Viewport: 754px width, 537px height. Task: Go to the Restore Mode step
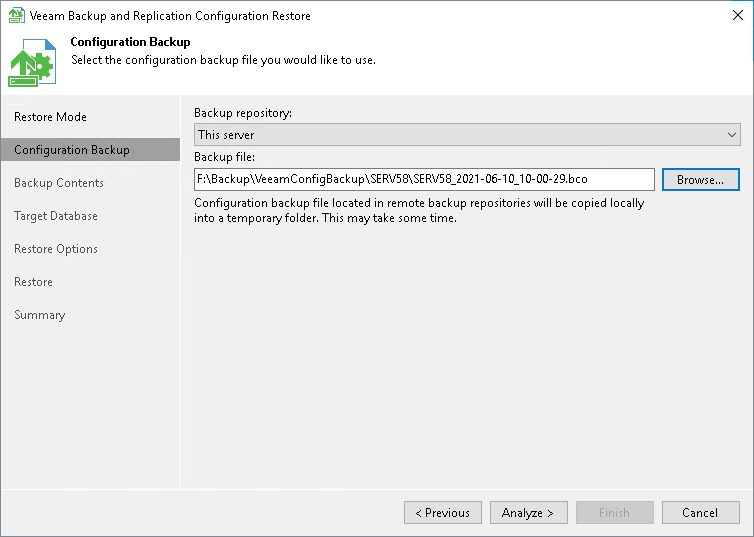50,117
